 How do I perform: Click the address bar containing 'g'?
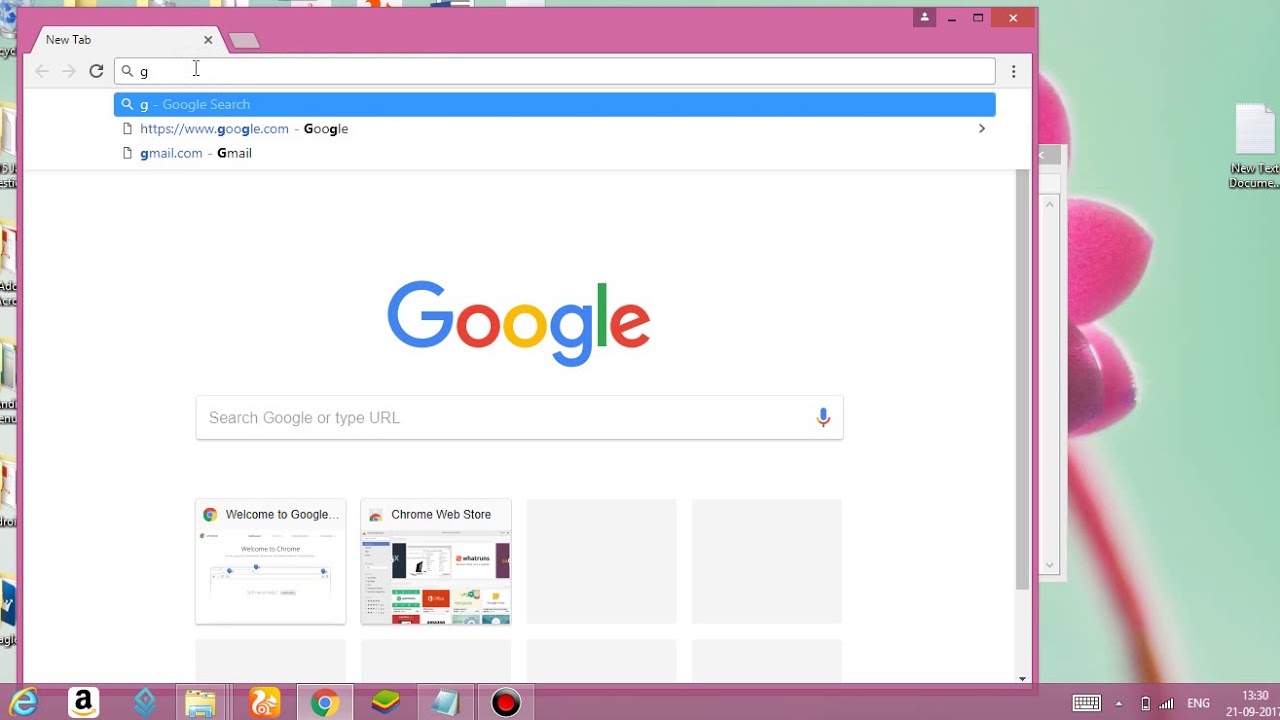555,71
